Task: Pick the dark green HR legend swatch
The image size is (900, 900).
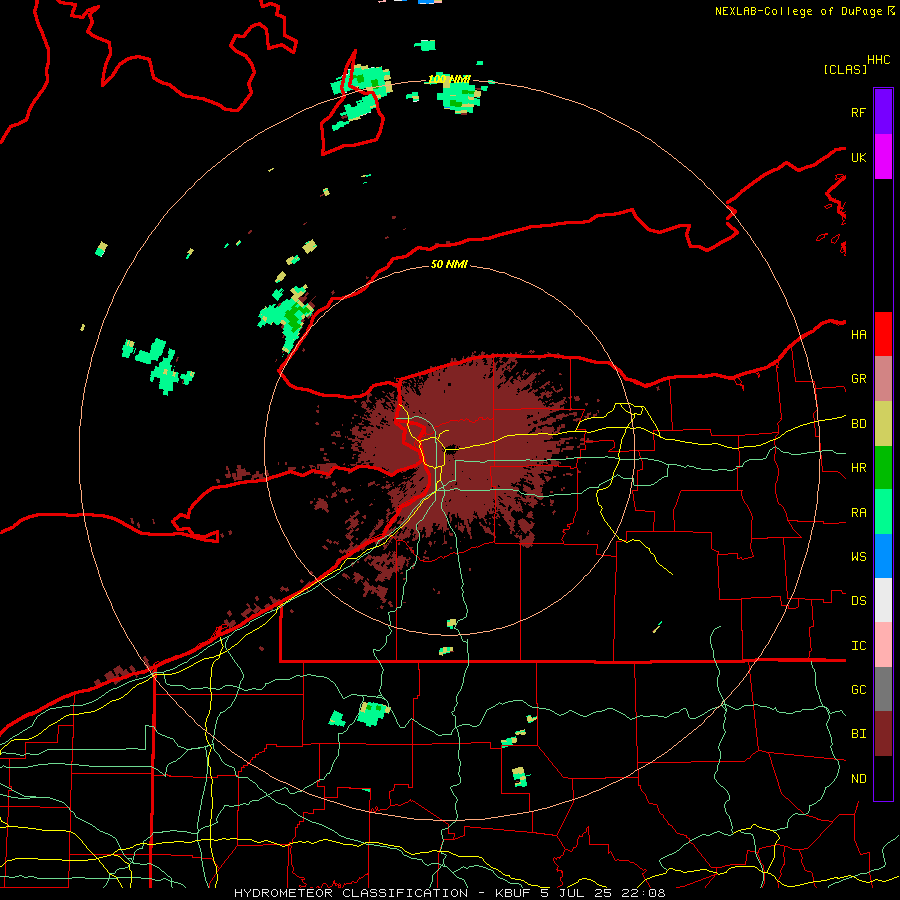Action: (883, 468)
